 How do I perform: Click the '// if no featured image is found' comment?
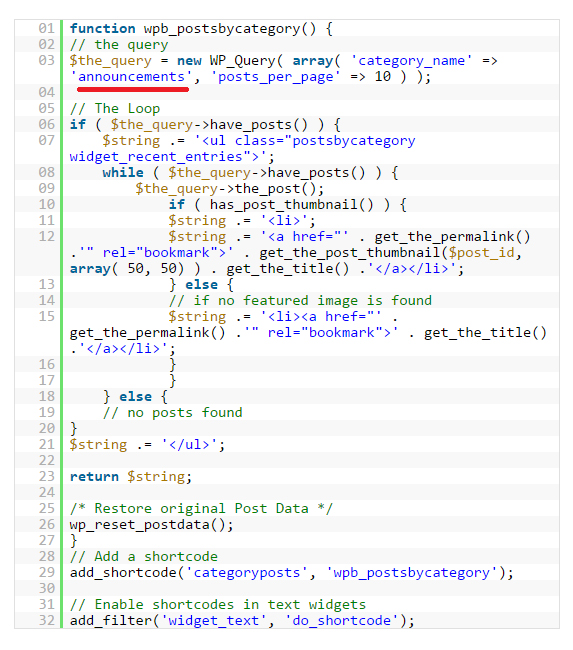(x=300, y=301)
